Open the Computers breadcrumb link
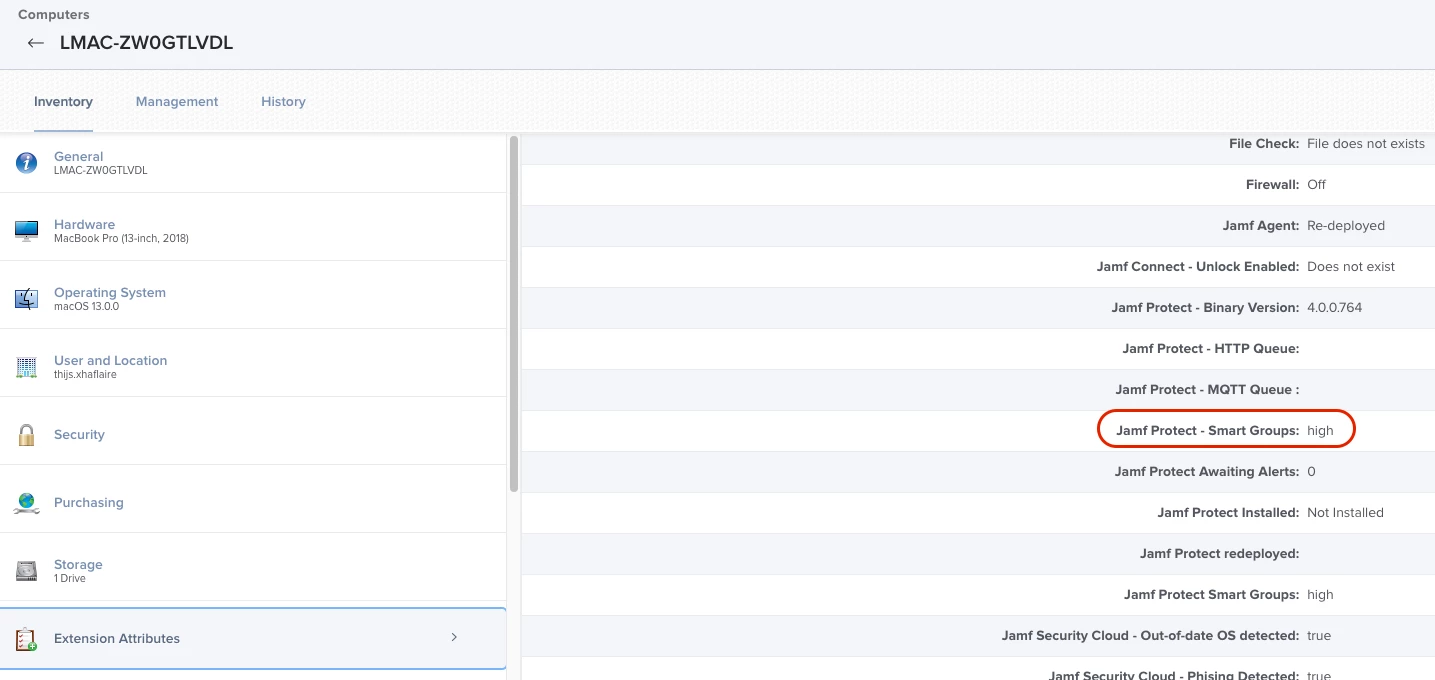This screenshot has height=680, width=1435. pyautogui.click(x=54, y=15)
